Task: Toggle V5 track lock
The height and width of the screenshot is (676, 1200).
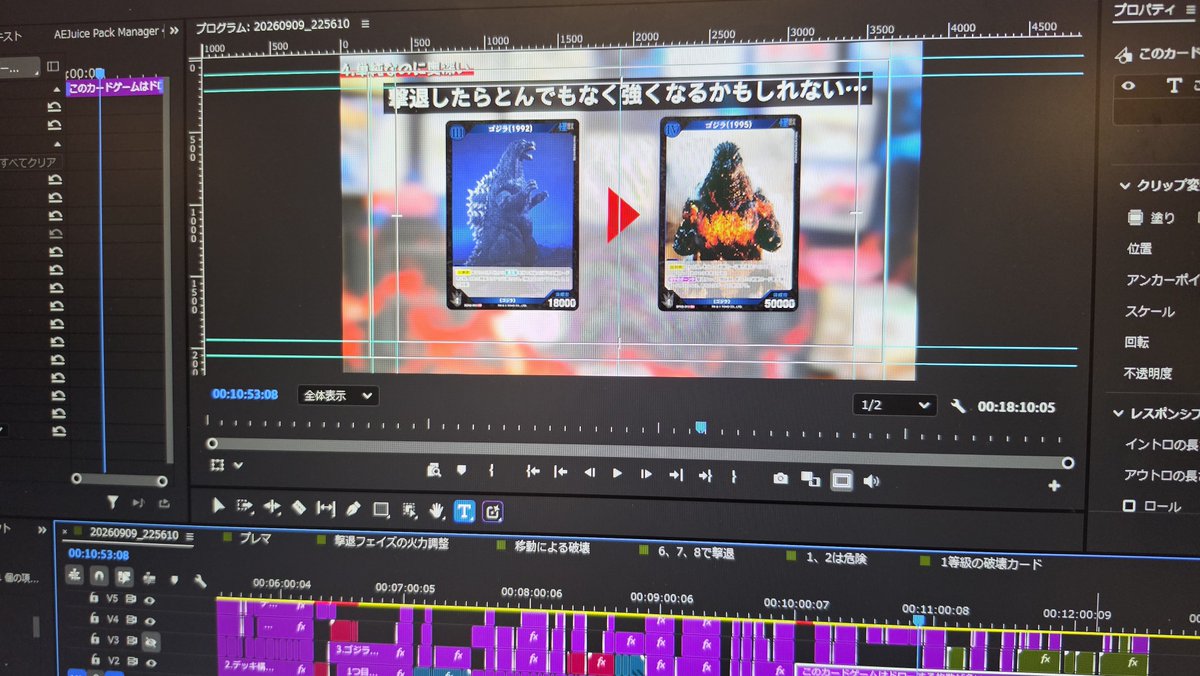Action: (x=94, y=599)
